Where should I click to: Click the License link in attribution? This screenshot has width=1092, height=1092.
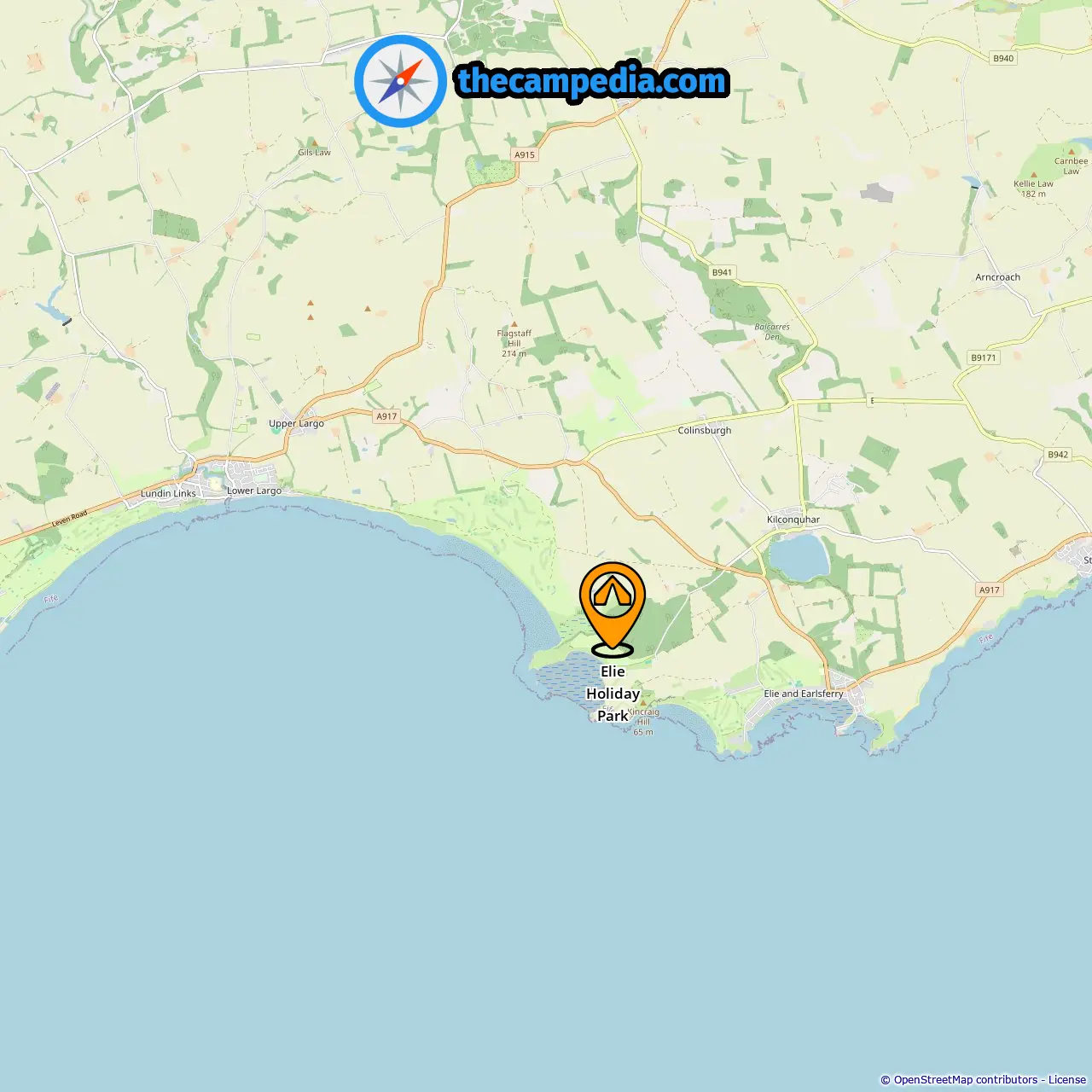click(x=1067, y=1080)
